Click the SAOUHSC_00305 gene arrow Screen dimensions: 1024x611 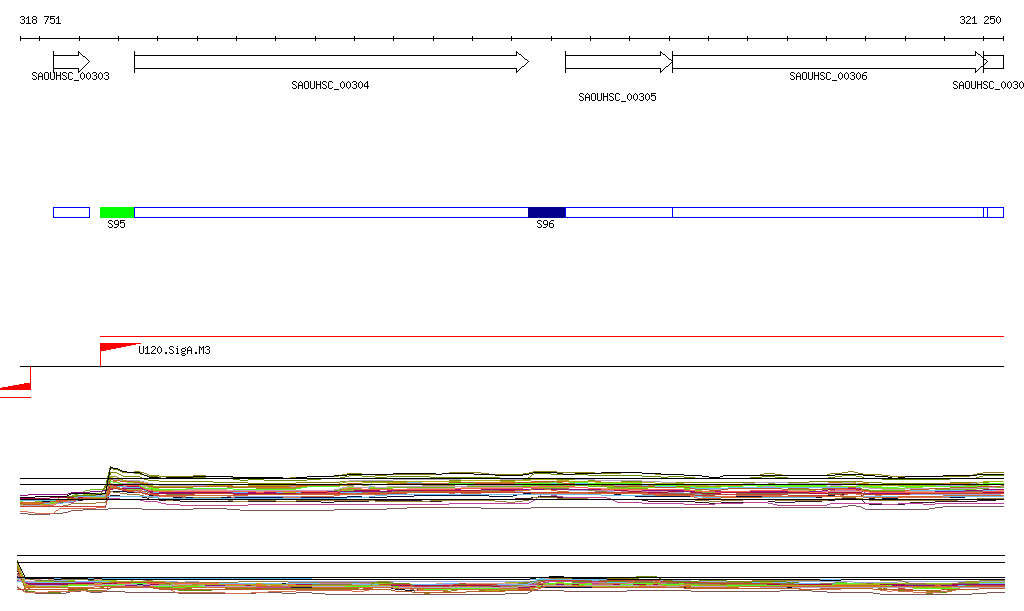point(618,62)
